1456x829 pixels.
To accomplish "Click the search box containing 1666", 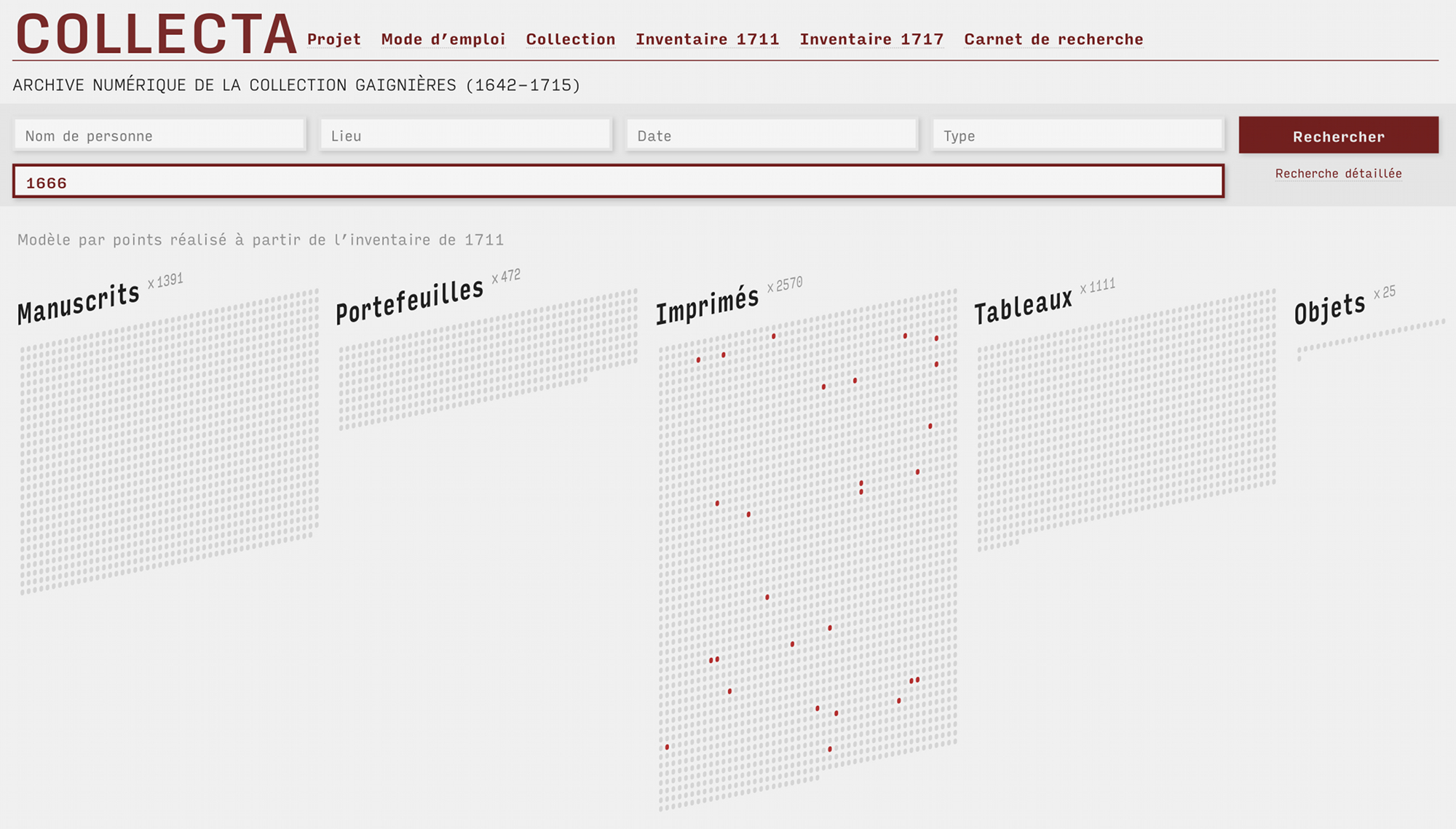I will [x=618, y=182].
